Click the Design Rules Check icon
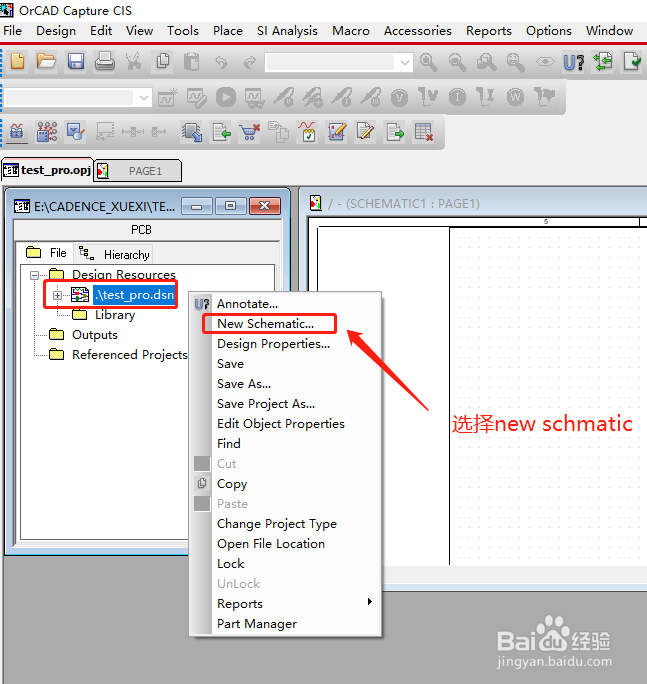Screen dimensions: 647x684 (x=632, y=62)
